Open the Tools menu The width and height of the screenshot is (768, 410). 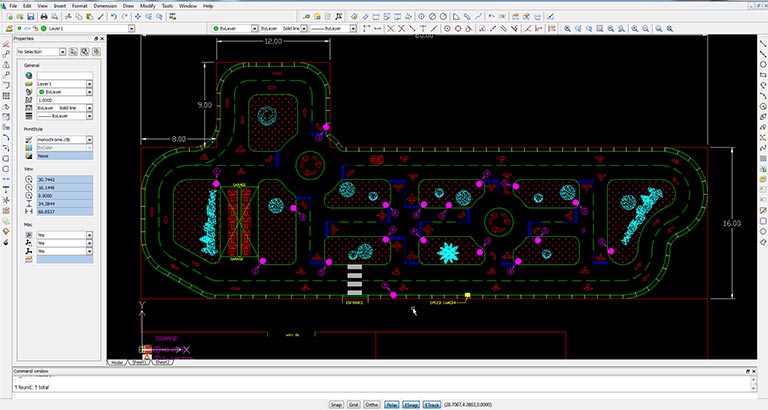168,6
